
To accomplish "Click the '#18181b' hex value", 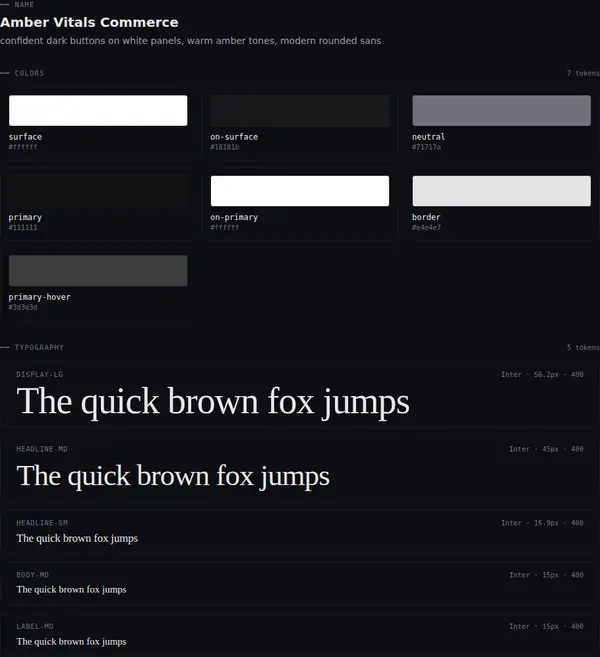I will coord(225,147).
